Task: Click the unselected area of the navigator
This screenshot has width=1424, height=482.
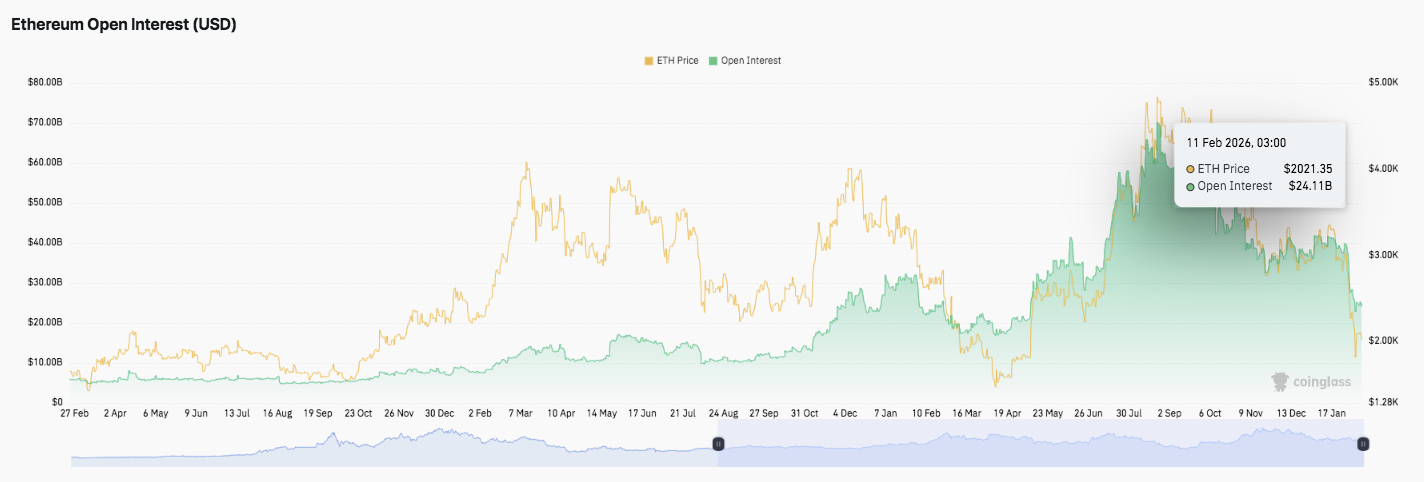Action: (x=390, y=445)
